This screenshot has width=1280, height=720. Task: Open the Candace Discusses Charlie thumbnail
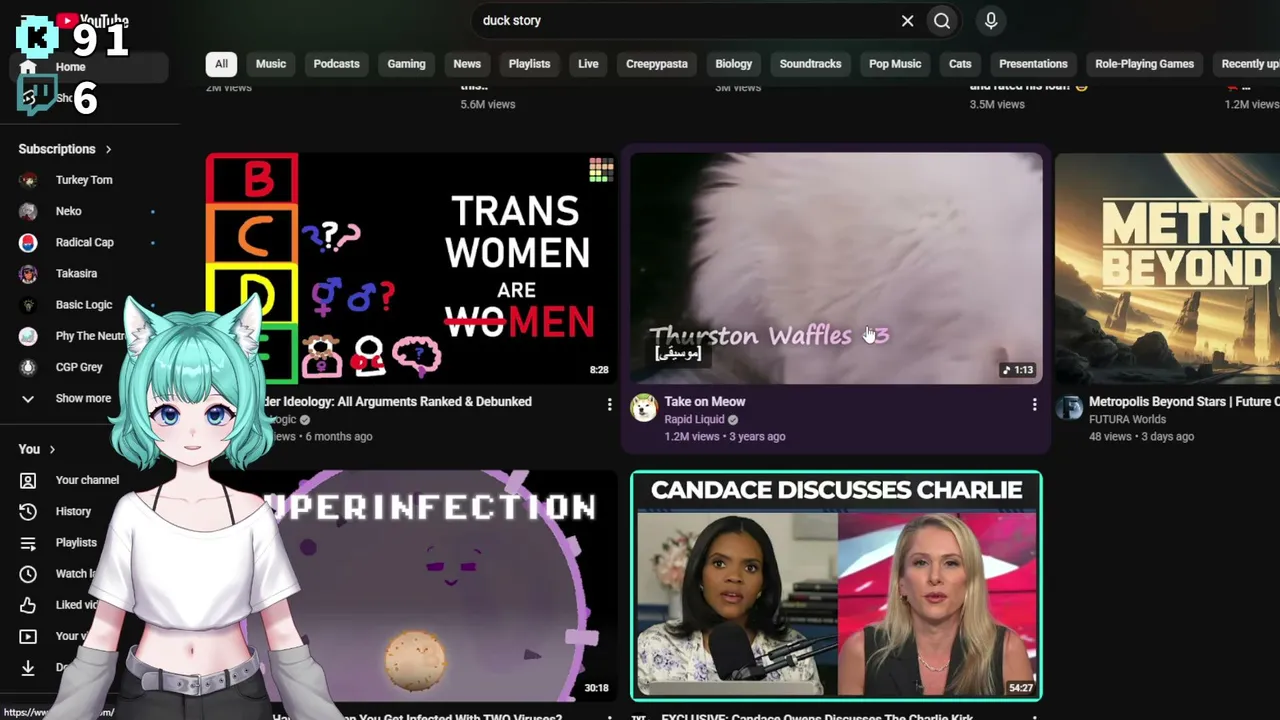pos(836,586)
